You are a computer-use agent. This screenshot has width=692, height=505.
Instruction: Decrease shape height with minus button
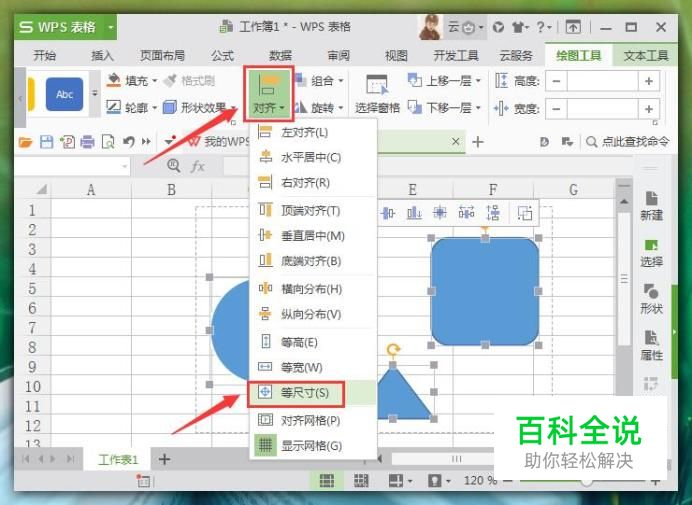(557, 81)
